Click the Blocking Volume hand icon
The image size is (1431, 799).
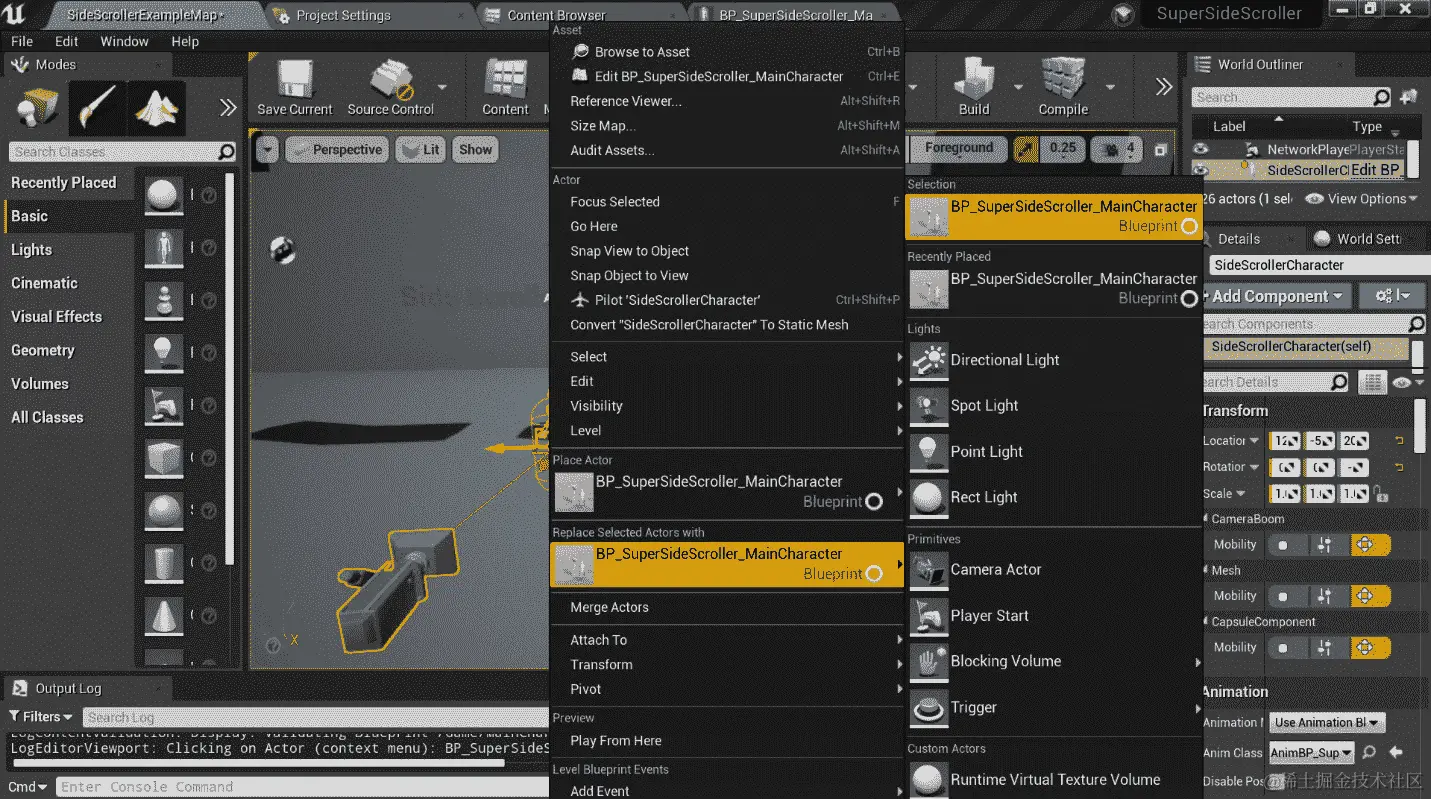[929, 662]
